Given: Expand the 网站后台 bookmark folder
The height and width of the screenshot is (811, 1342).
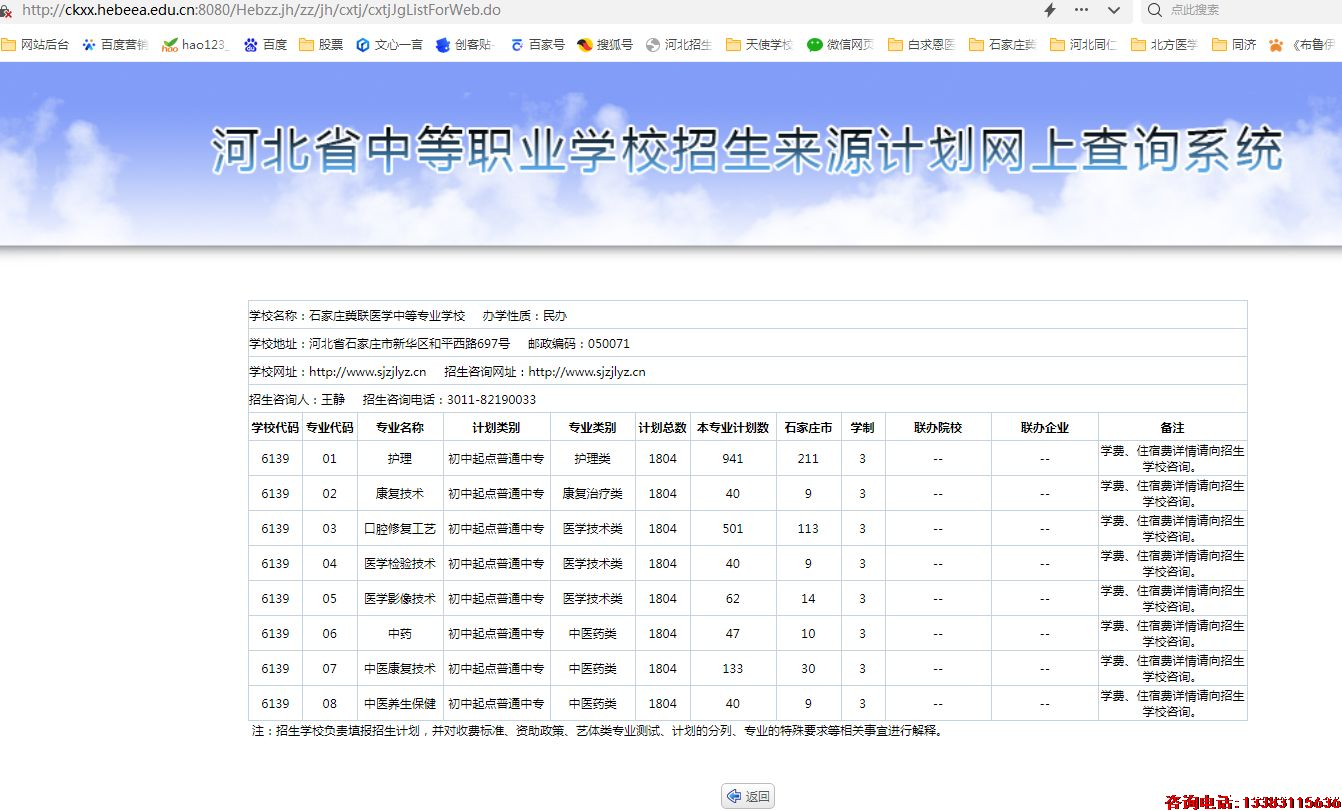Looking at the screenshot, I should (36, 45).
